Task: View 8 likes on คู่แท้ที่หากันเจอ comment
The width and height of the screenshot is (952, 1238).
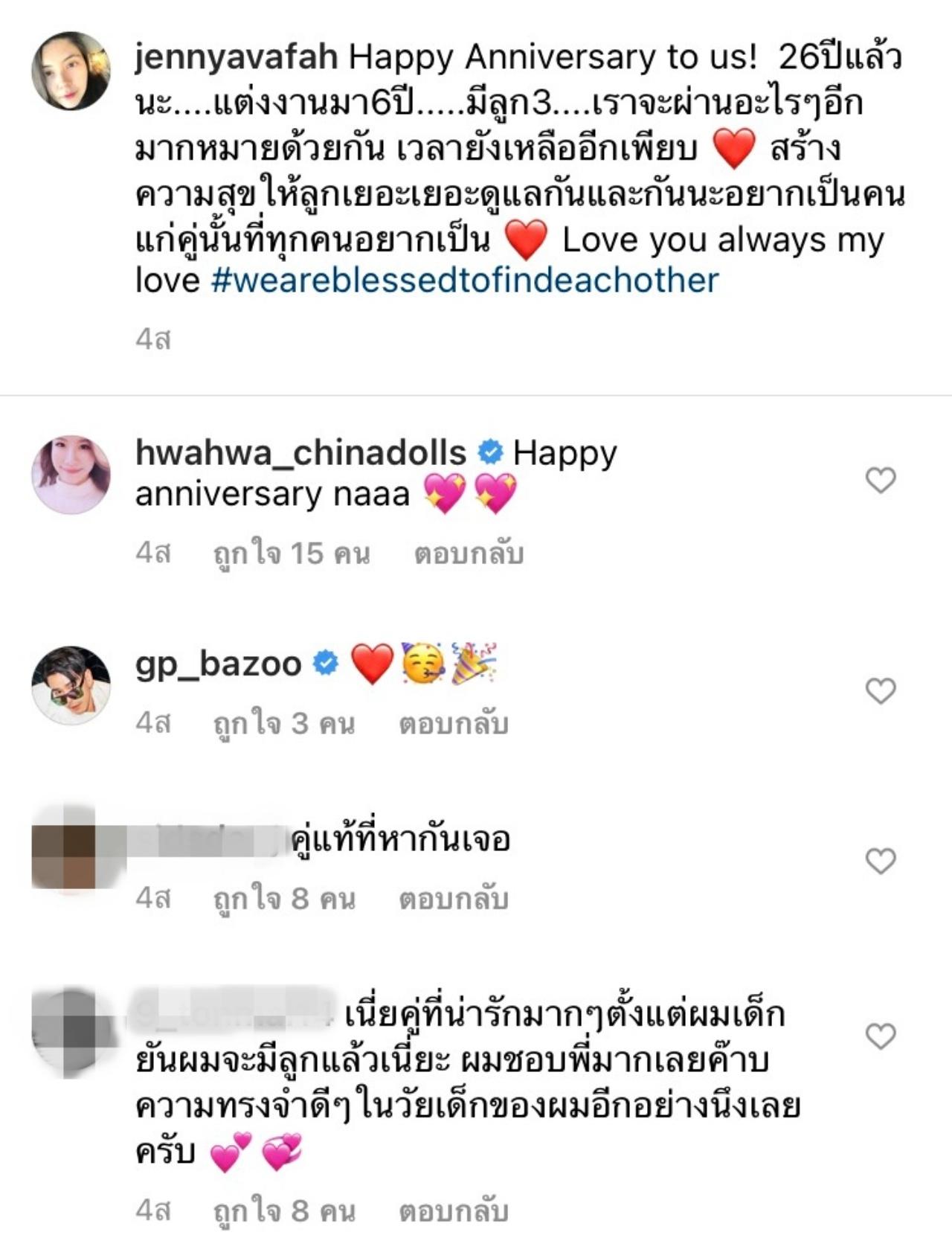Action: coord(284,898)
